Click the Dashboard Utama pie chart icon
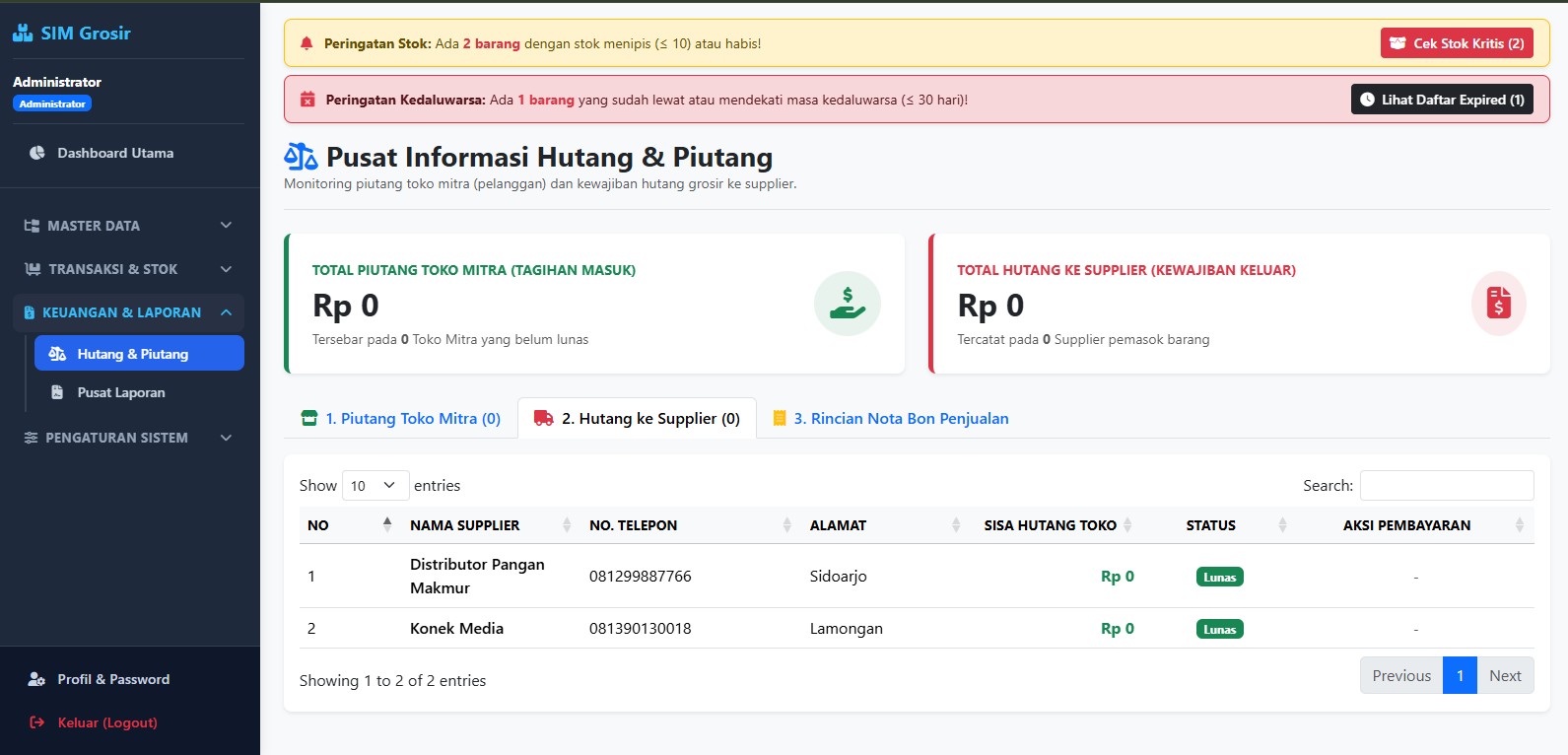 tap(37, 153)
